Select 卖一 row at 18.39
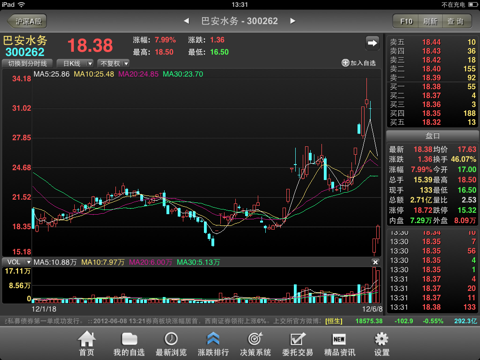Viewport: 480px width, 360px height. [x=433, y=78]
